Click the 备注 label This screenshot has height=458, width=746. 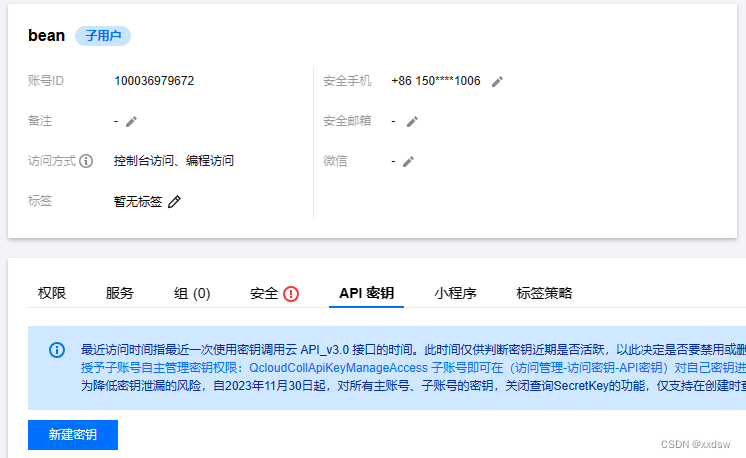tap(39, 121)
